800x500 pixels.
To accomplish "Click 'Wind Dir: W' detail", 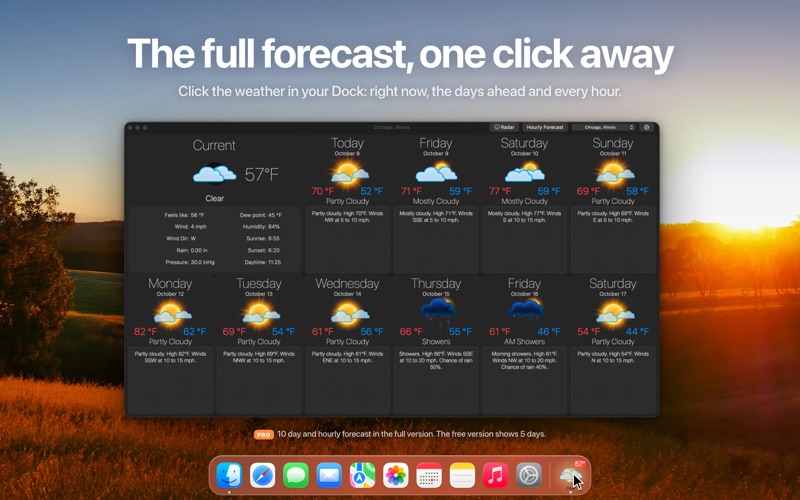I will pos(181,238).
